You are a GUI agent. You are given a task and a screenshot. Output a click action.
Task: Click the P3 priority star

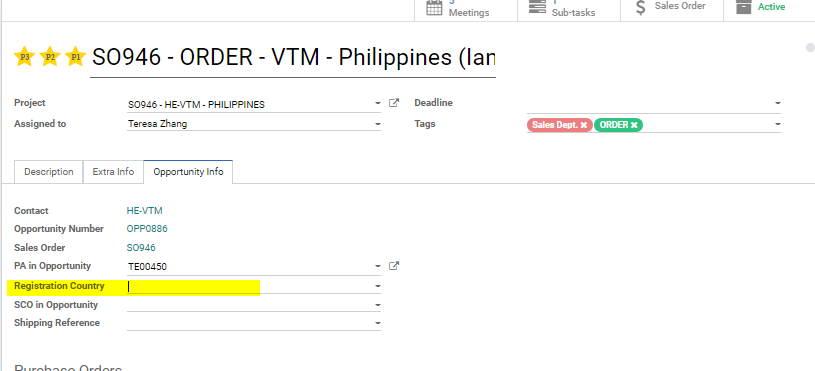[x=24, y=56]
